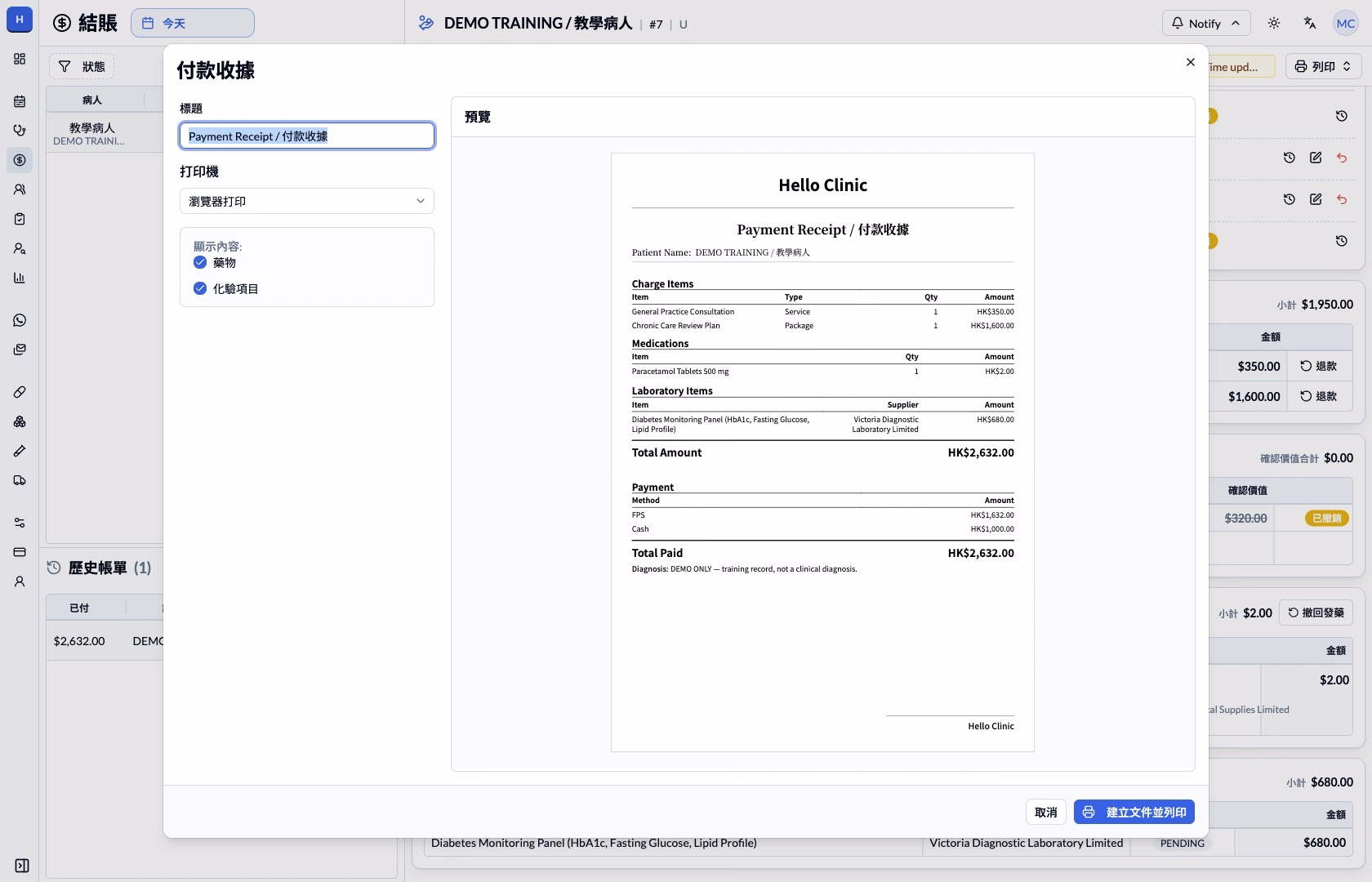This screenshot has height=882, width=1372.
Task: Select the $2,632.00 history bill row
Action: coord(105,640)
